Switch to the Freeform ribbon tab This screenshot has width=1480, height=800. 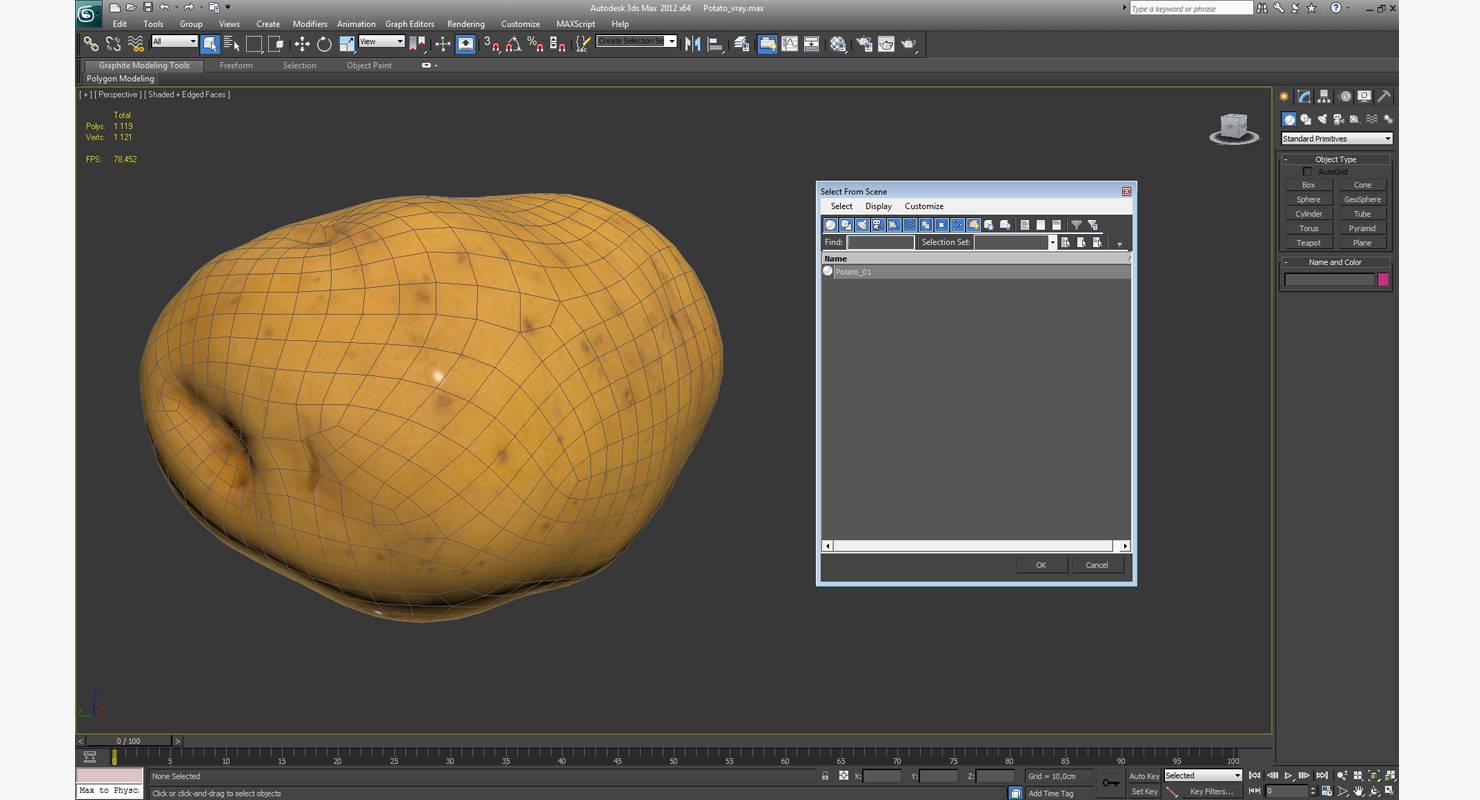236,66
